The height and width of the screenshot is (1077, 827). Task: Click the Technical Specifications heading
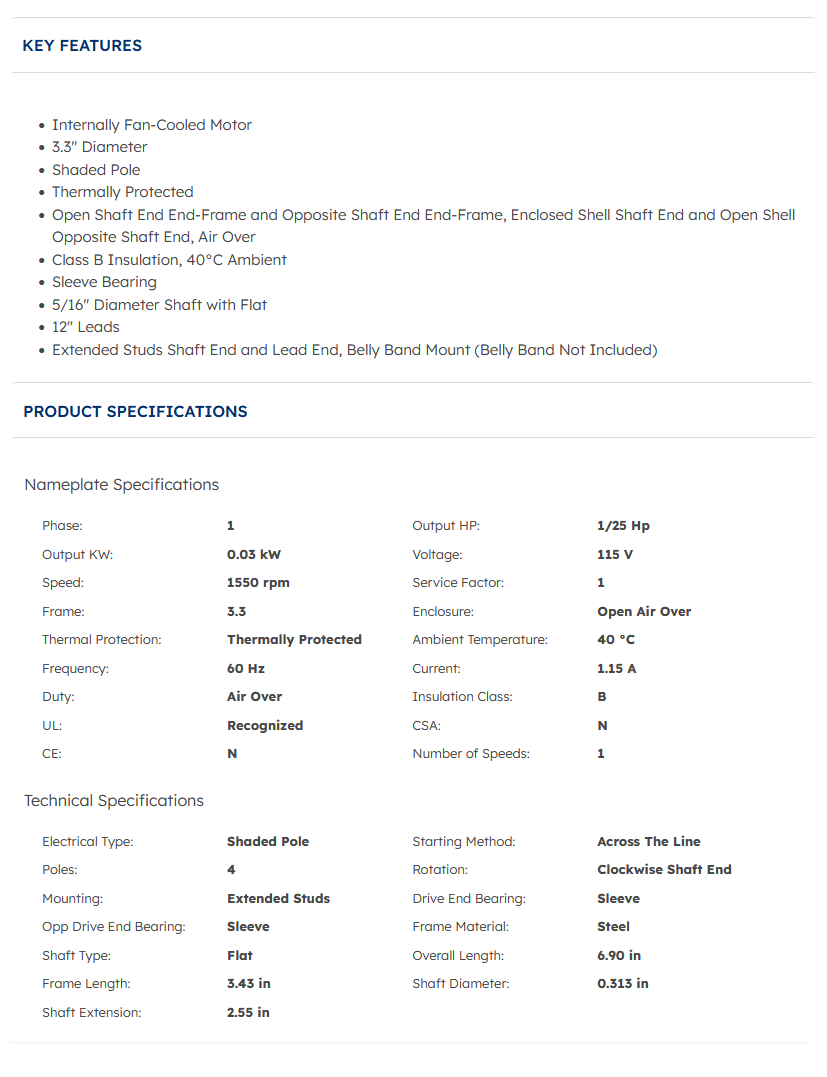[114, 801]
